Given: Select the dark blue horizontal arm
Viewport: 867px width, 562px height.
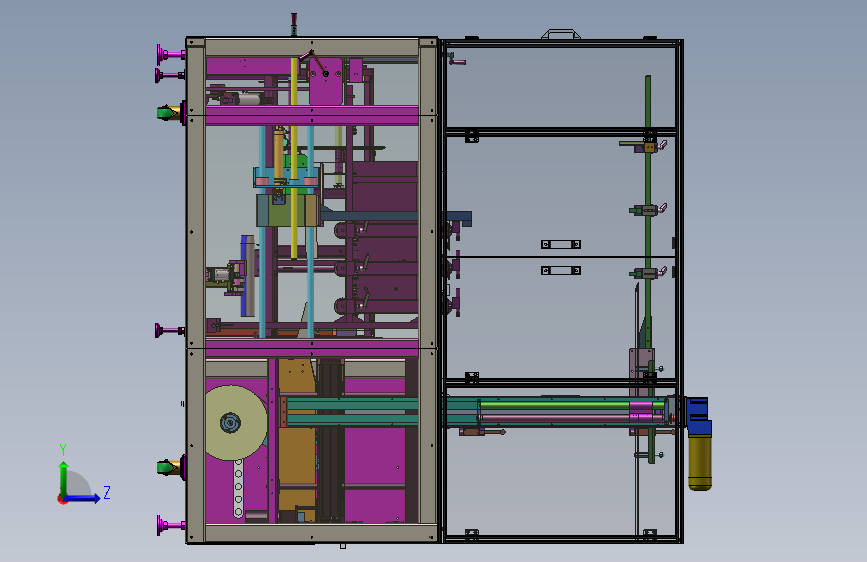Looking at the screenshot, I should click(396, 216).
